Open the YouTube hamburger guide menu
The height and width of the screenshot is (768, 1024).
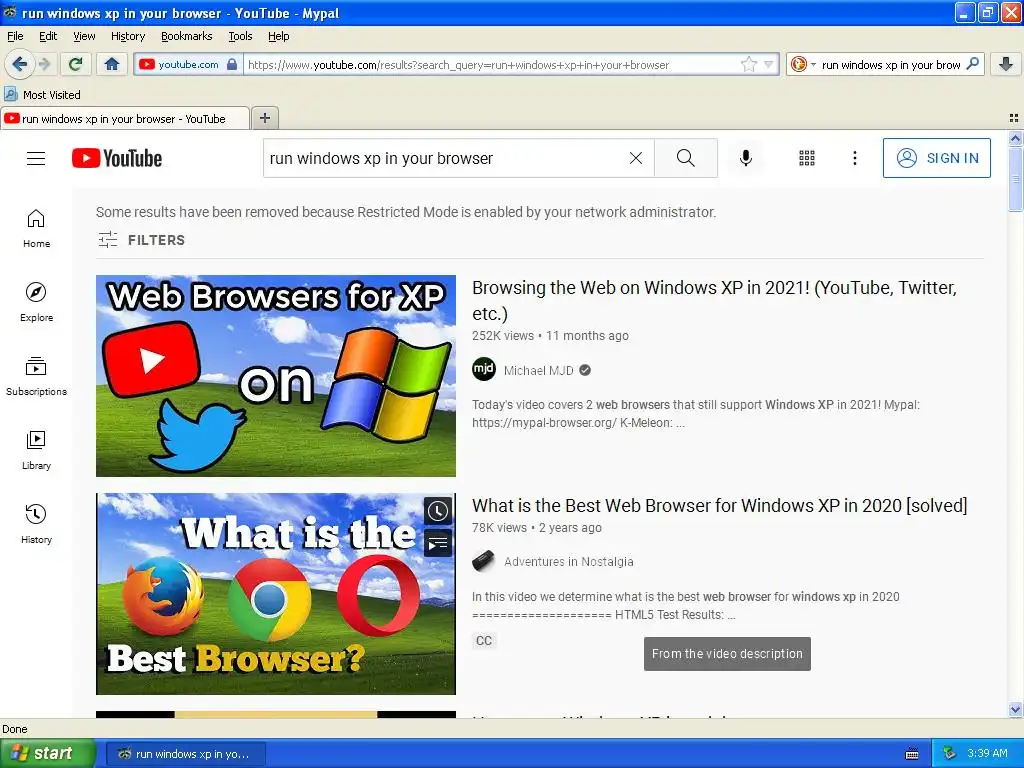36,158
